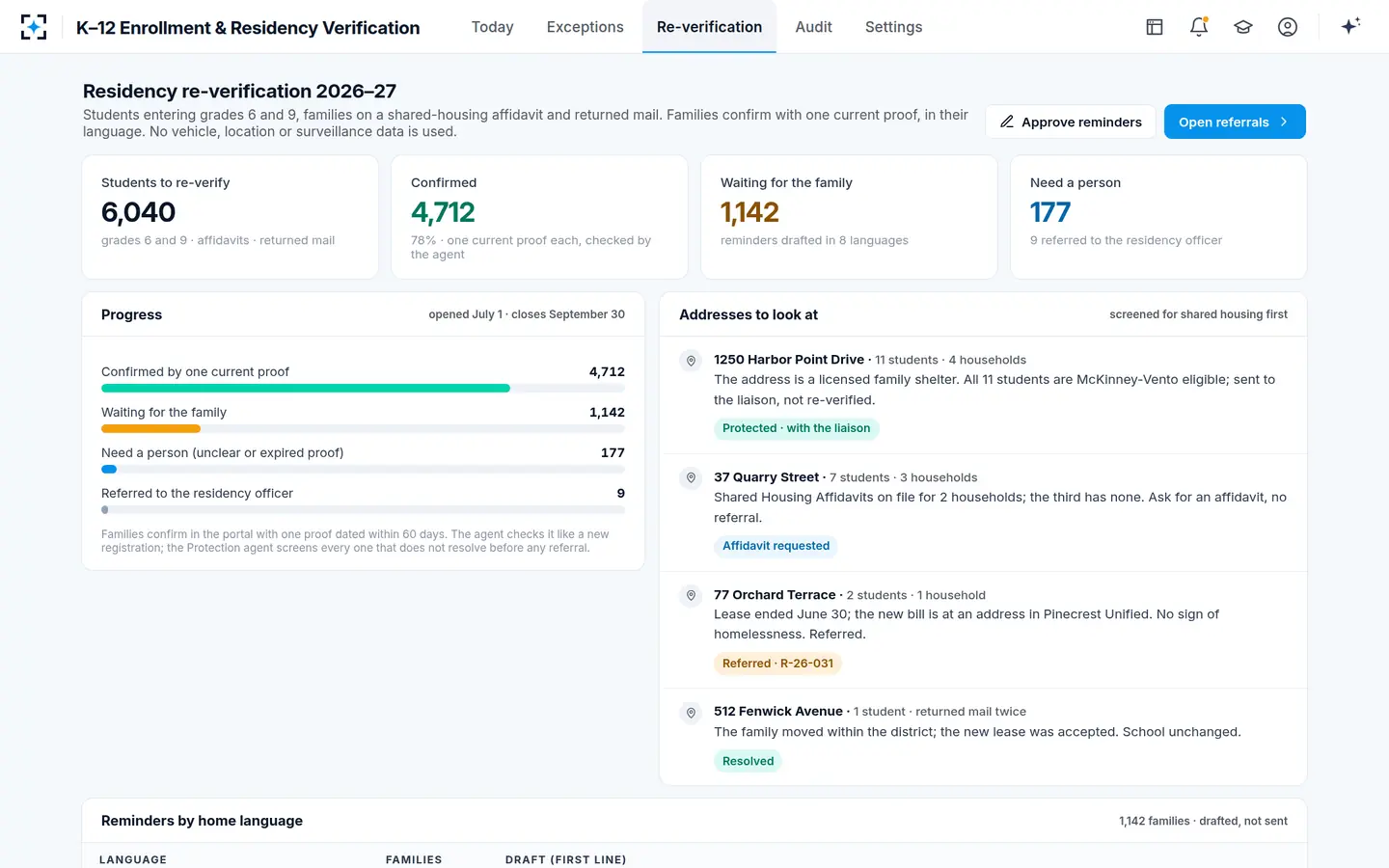
Task: Go to the Audit tab
Action: tap(813, 27)
